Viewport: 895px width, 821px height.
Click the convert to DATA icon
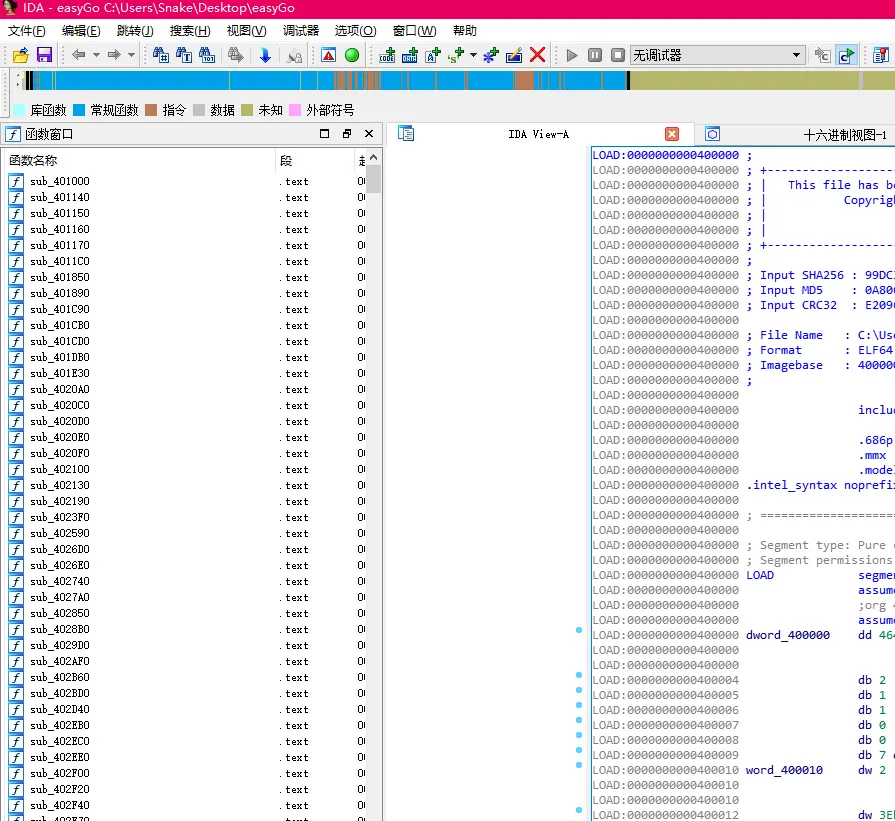pyautogui.click(x=410, y=55)
